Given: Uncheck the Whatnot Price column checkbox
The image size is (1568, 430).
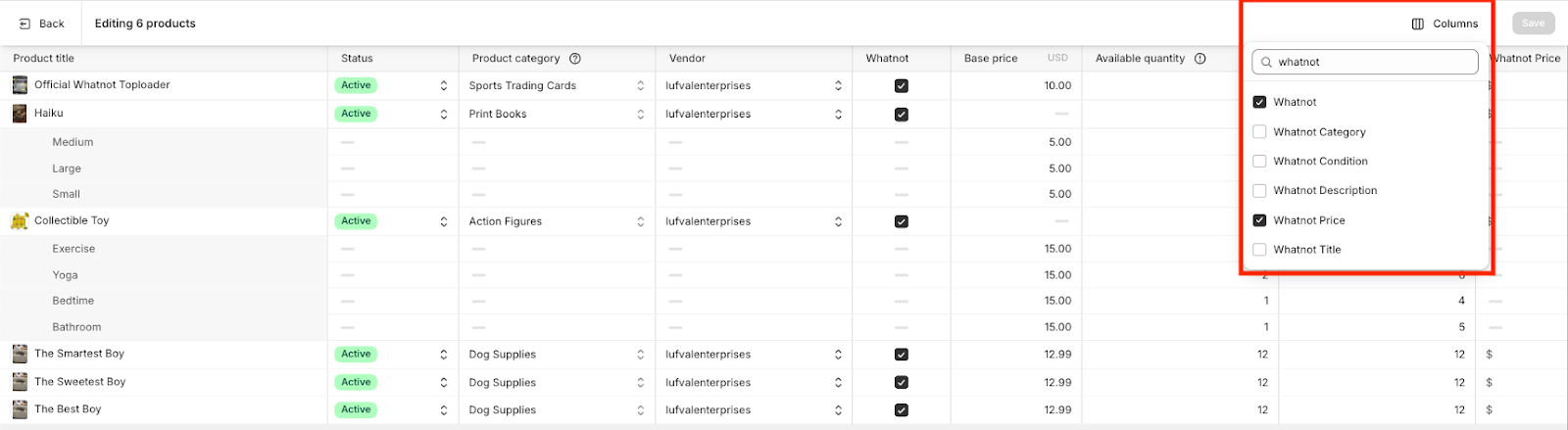Looking at the screenshot, I should coord(1259,220).
